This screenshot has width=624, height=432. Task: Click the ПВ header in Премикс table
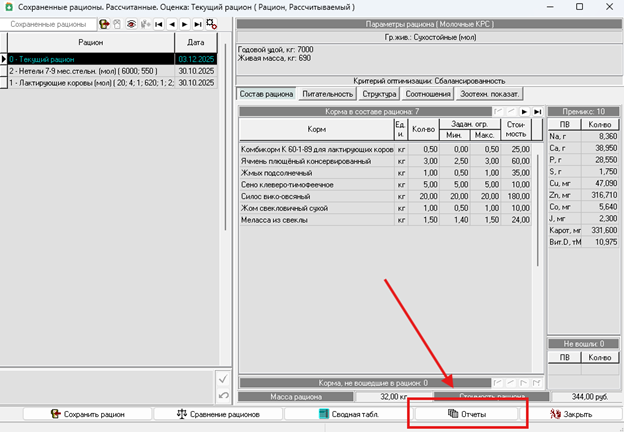click(x=564, y=125)
